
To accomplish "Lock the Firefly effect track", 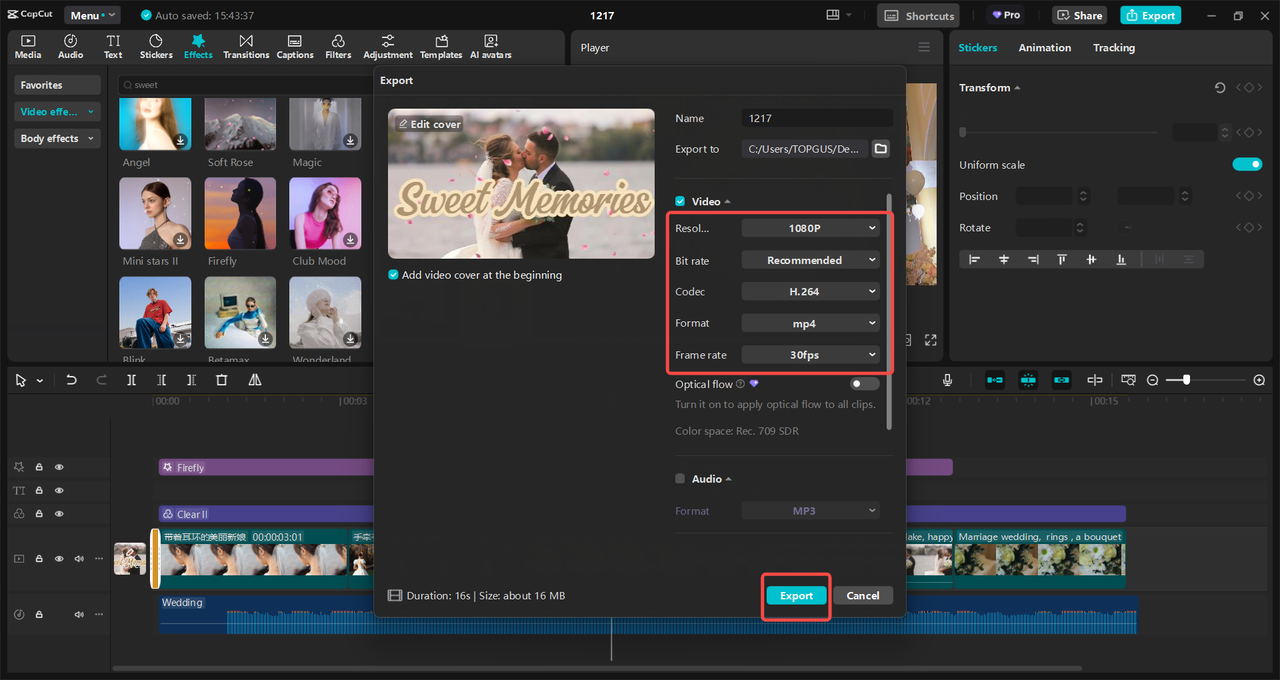I will (x=39, y=467).
